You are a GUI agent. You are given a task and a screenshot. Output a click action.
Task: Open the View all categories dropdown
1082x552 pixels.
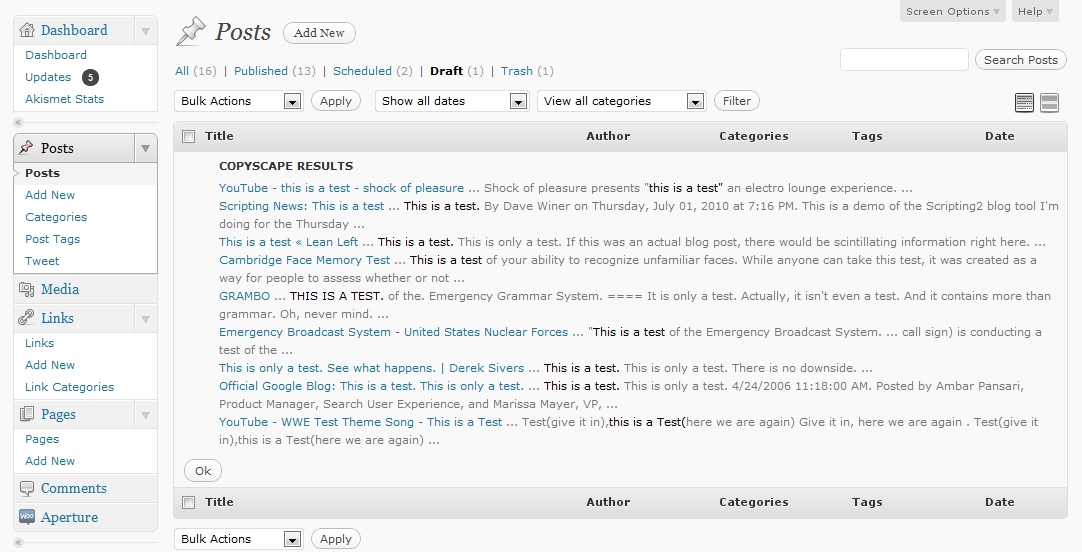pos(621,101)
